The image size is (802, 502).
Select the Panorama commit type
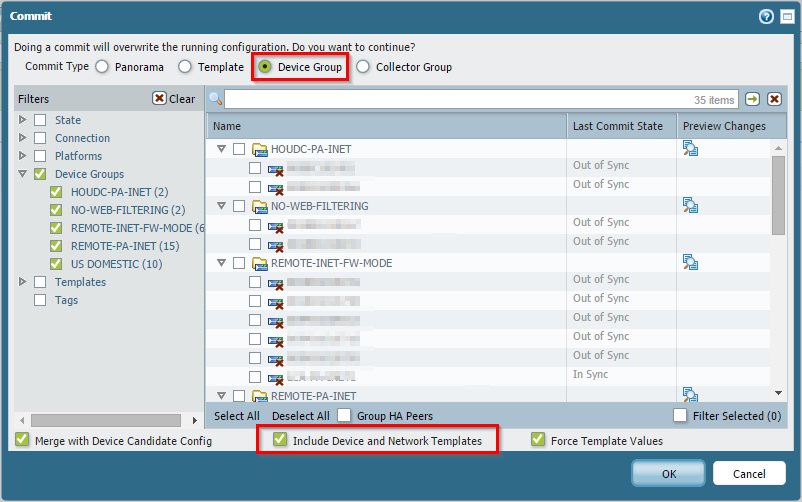(102, 67)
